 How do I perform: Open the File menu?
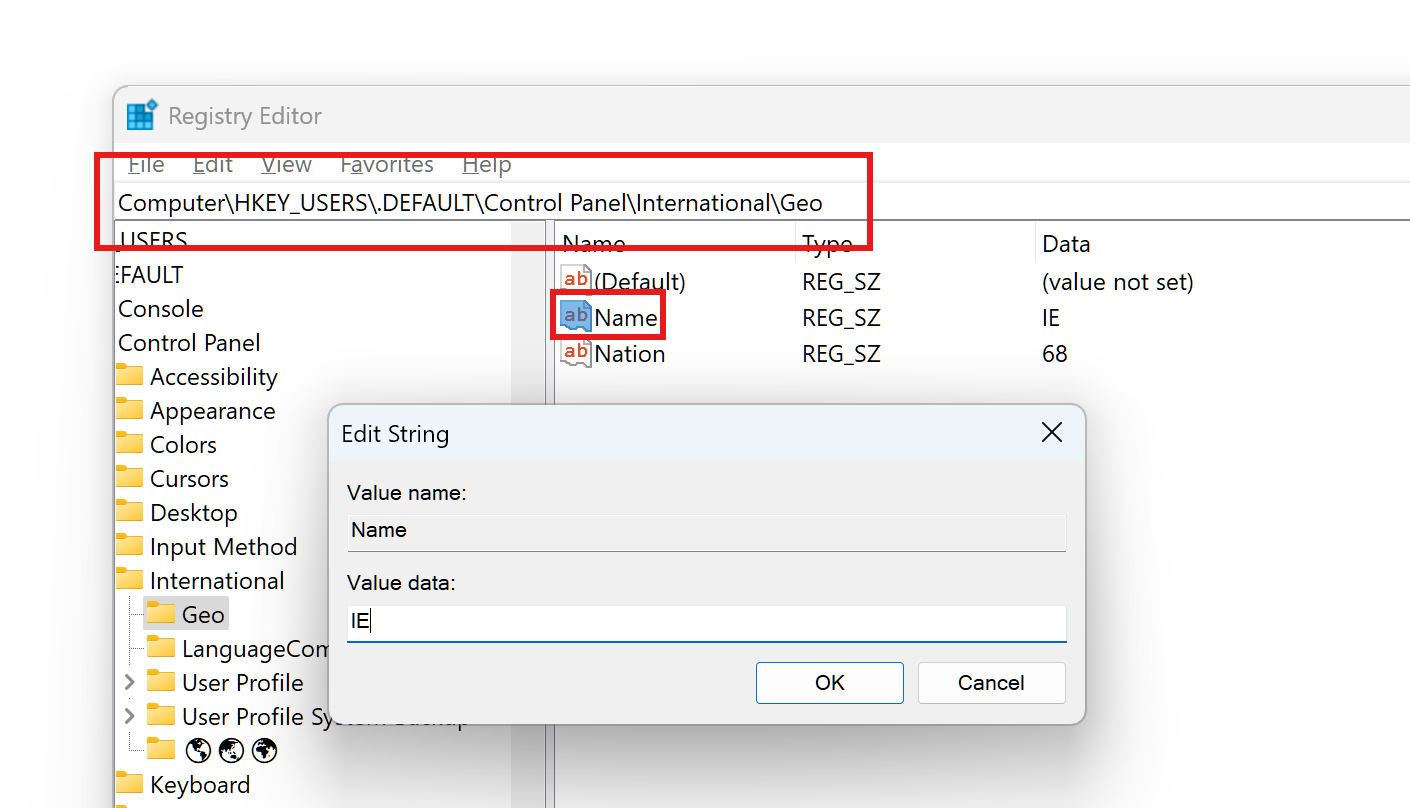pyautogui.click(x=147, y=165)
